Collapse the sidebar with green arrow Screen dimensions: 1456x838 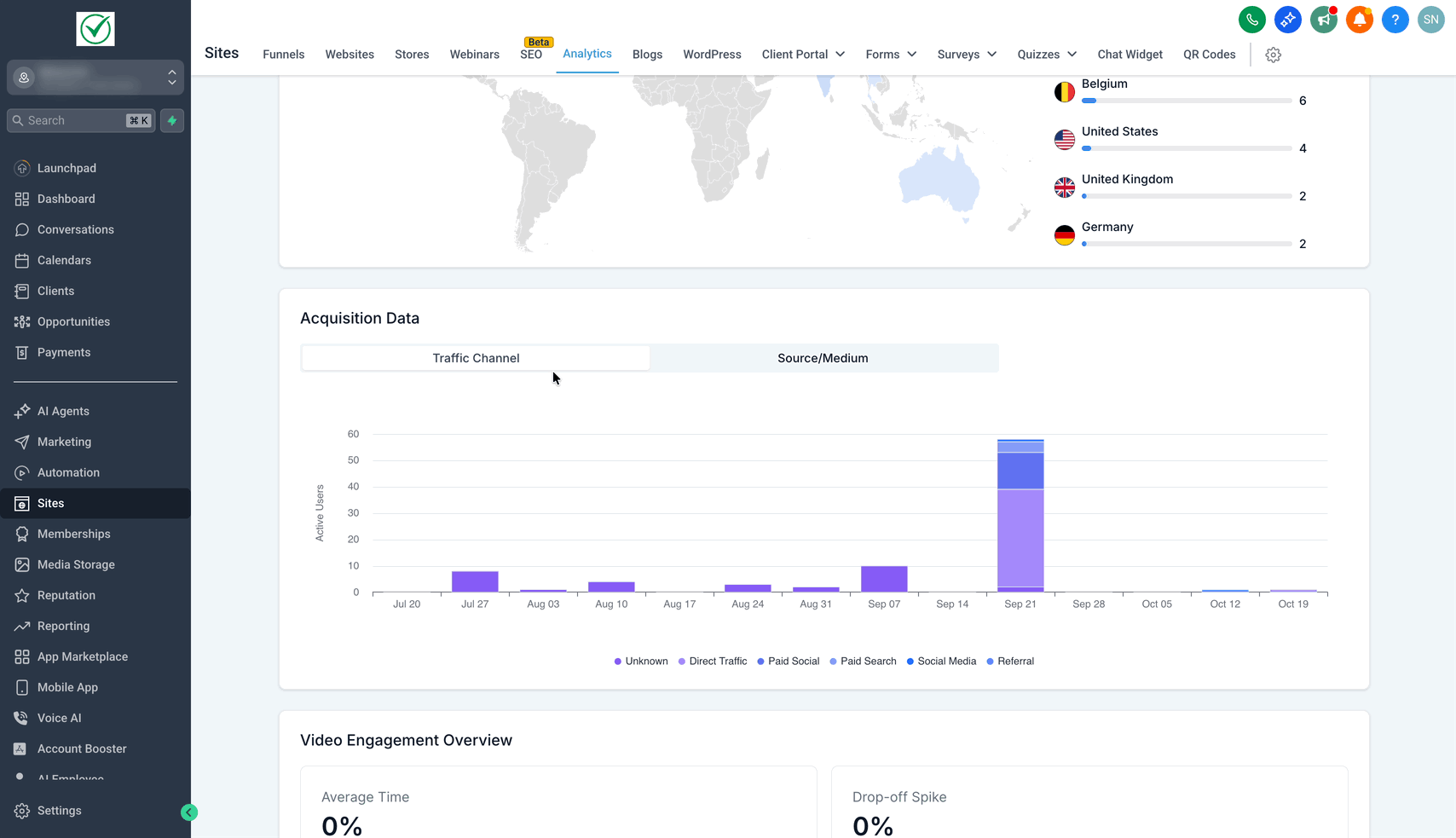[189, 812]
